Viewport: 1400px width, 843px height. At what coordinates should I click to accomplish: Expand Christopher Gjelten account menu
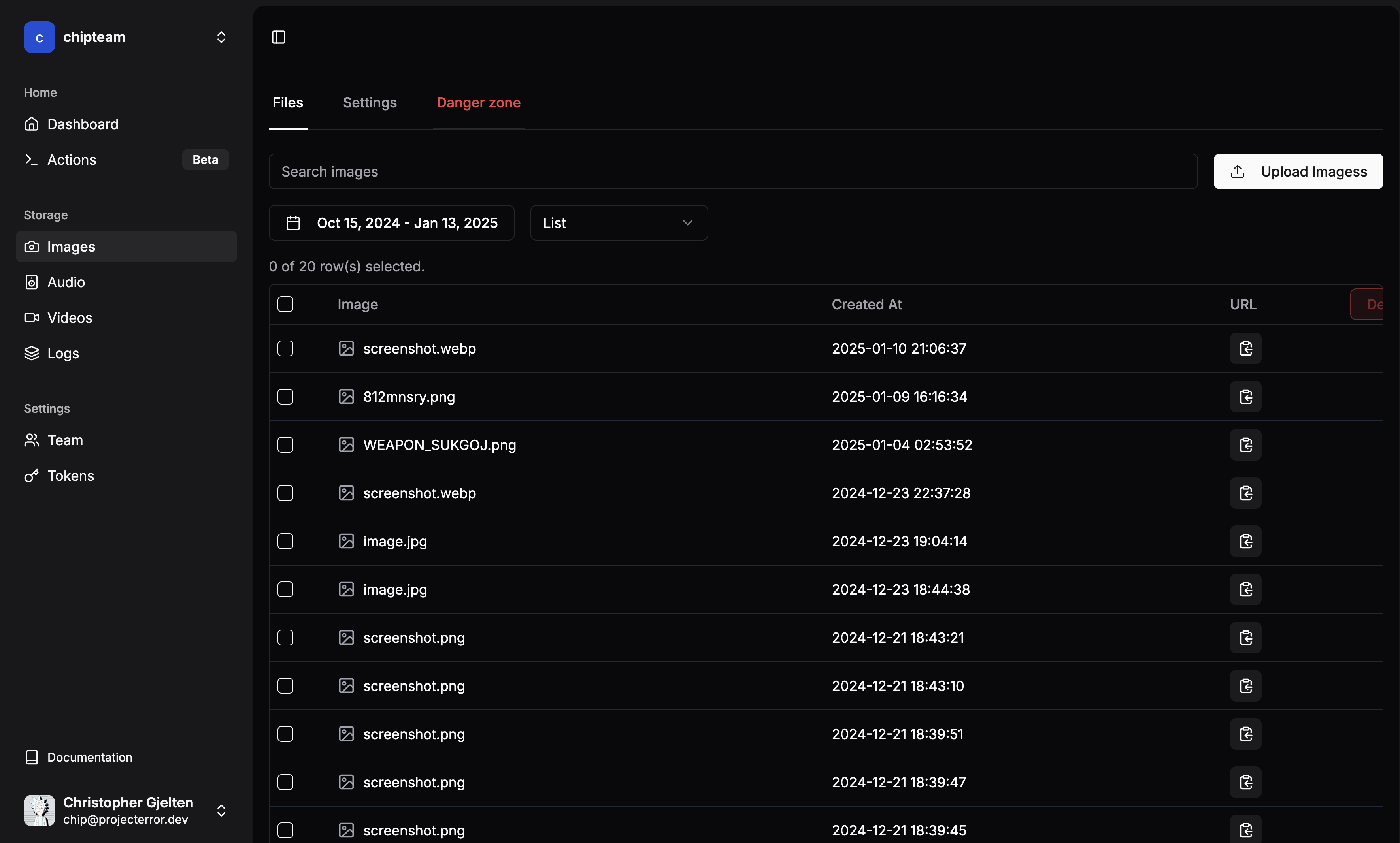(x=221, y=810)
